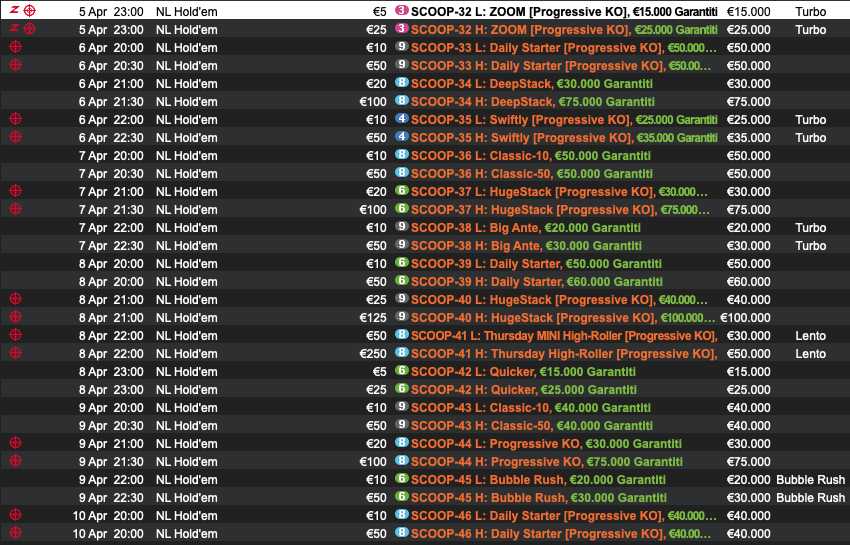Screen dimensions: 850x545
Task: Click the 4-max badge on SCOOP-35 L Swiftly
Action: click(401, 118)
